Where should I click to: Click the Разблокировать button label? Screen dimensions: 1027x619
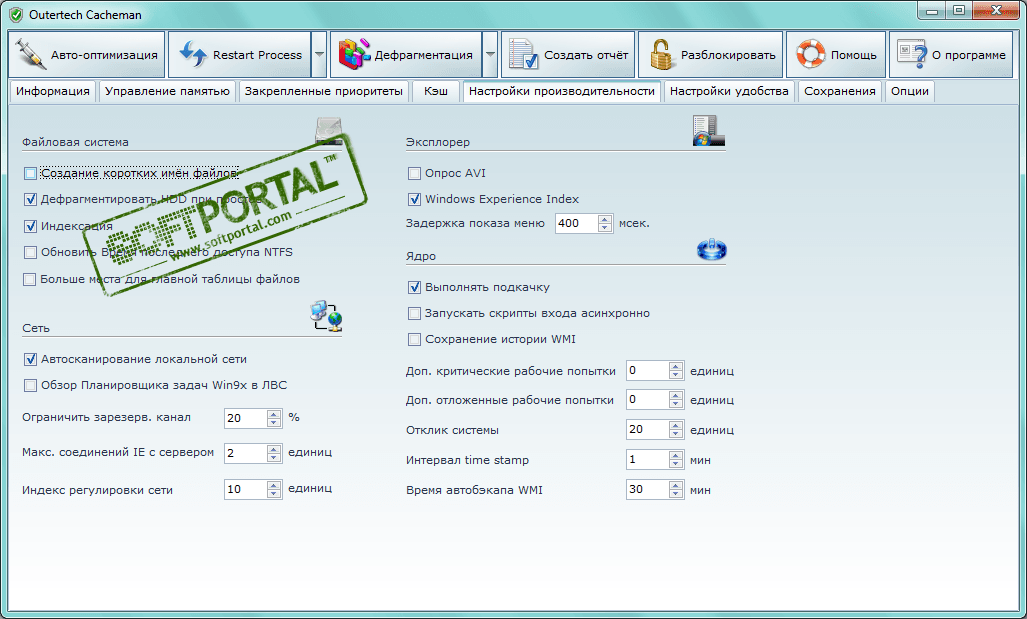tap(728, 55)
